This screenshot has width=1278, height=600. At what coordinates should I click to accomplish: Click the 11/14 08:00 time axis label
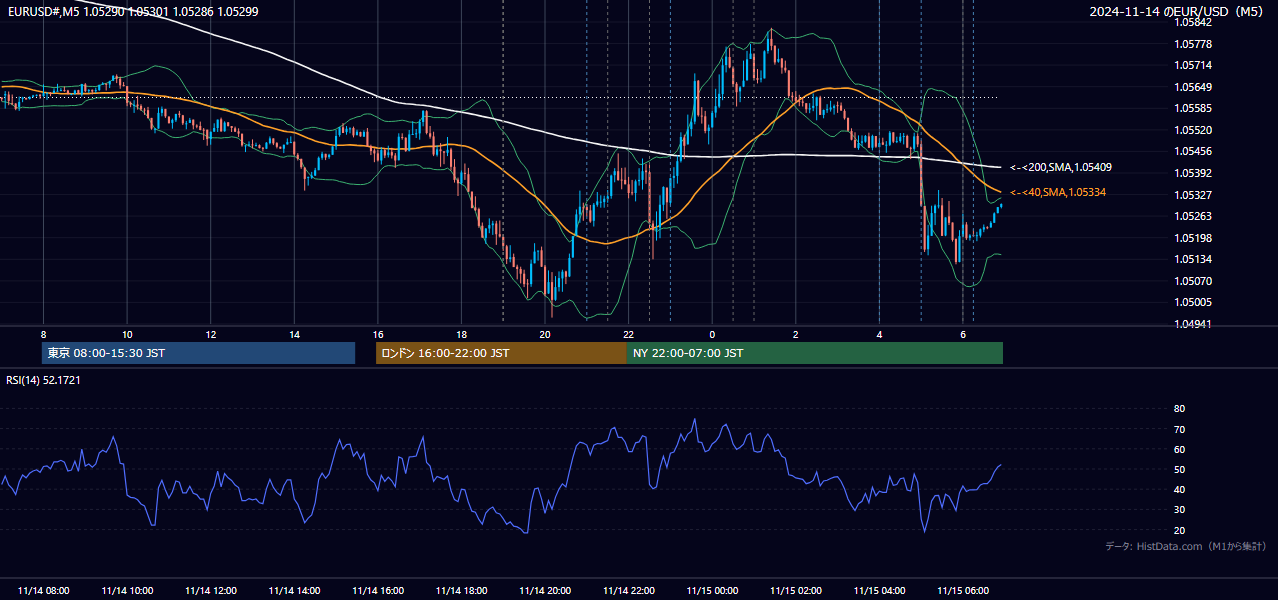tap(44, 591)
